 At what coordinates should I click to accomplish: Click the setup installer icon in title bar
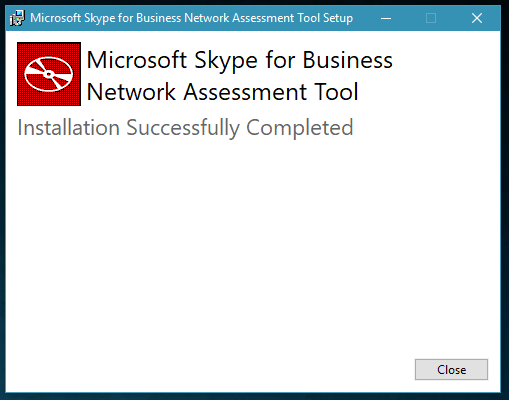pyautogui.click(x=17, y=18)
